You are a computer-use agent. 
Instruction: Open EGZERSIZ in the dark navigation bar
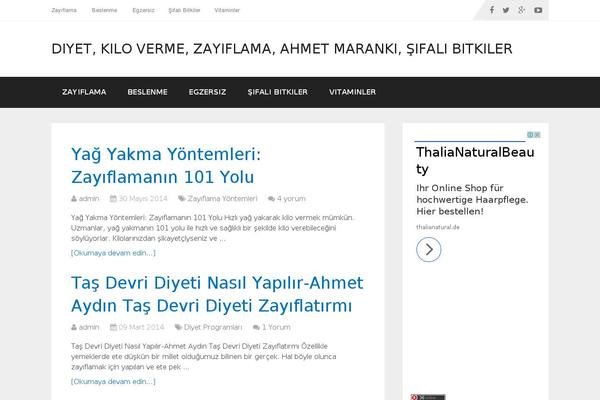pyautogui.click(x=207, y=92)
